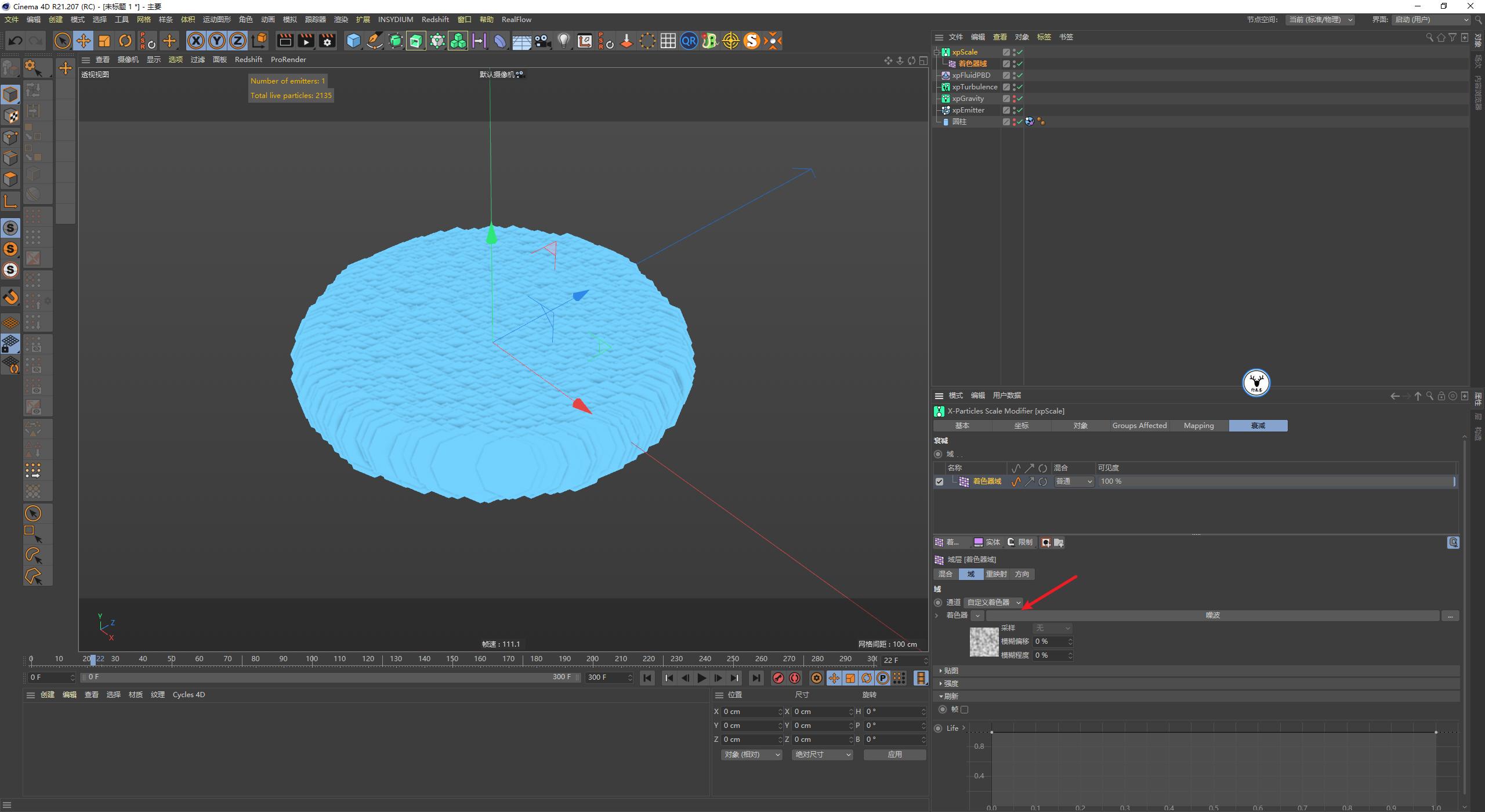Open the 采样 sampling dropdown

coord(1052,628)
